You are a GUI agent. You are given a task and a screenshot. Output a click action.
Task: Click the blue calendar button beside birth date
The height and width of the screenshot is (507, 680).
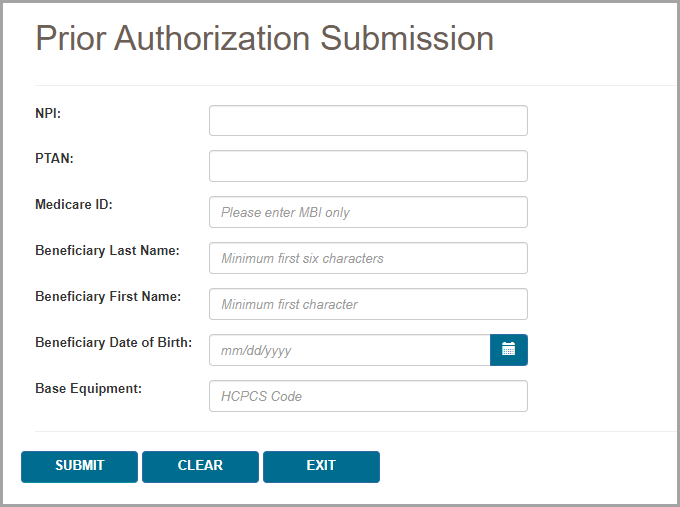pos(508,350)
